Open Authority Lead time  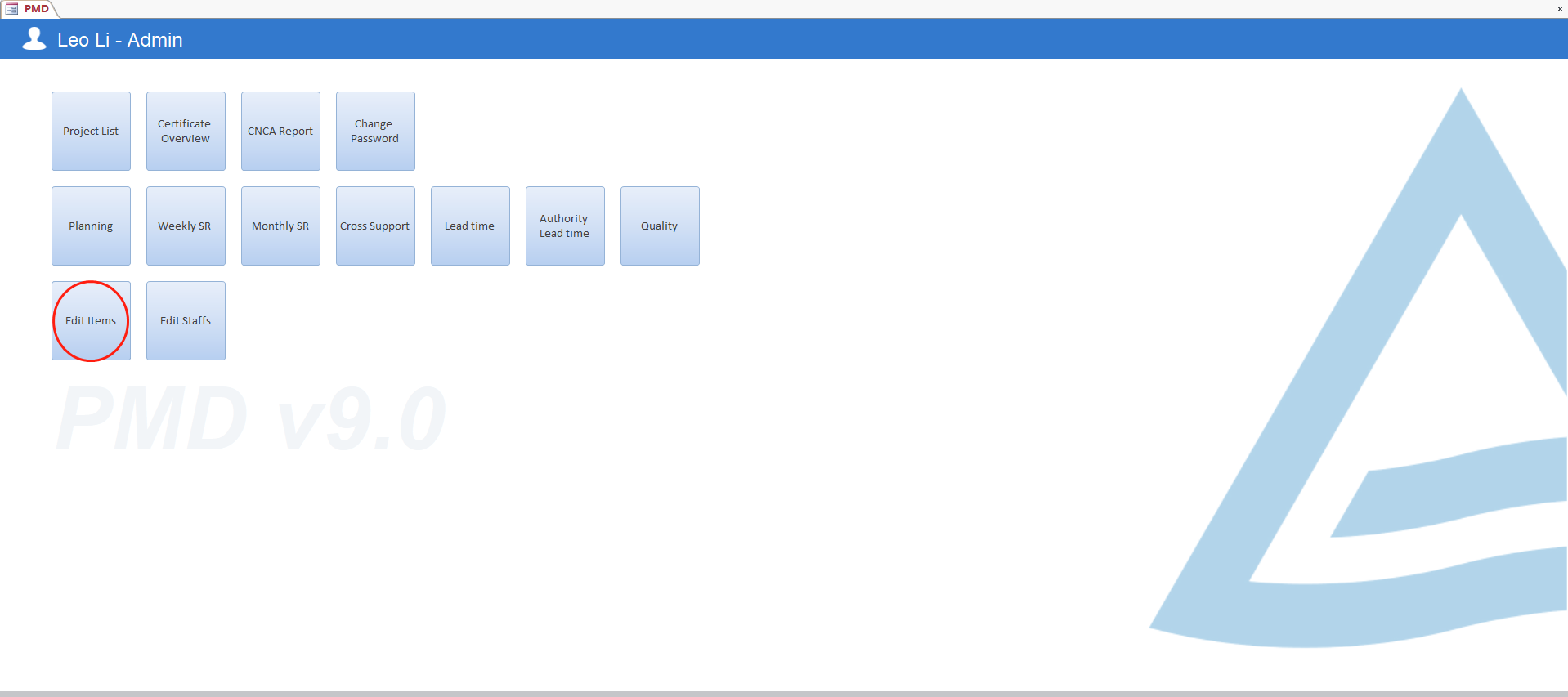(565, 226)
